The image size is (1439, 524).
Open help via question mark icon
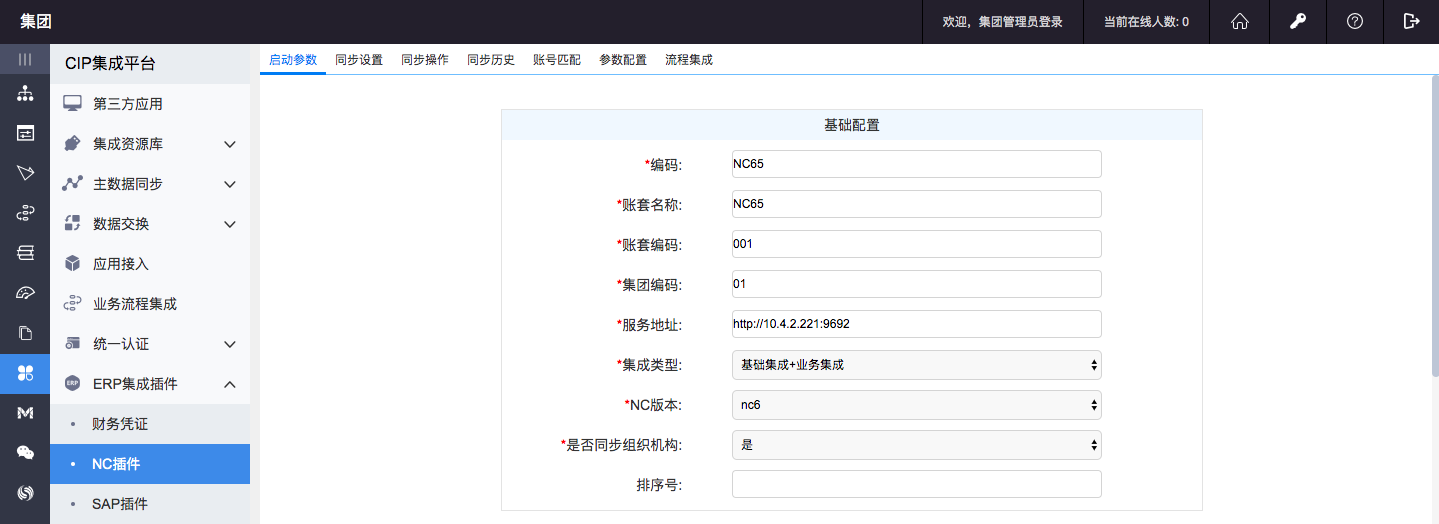click(1355, 21)
